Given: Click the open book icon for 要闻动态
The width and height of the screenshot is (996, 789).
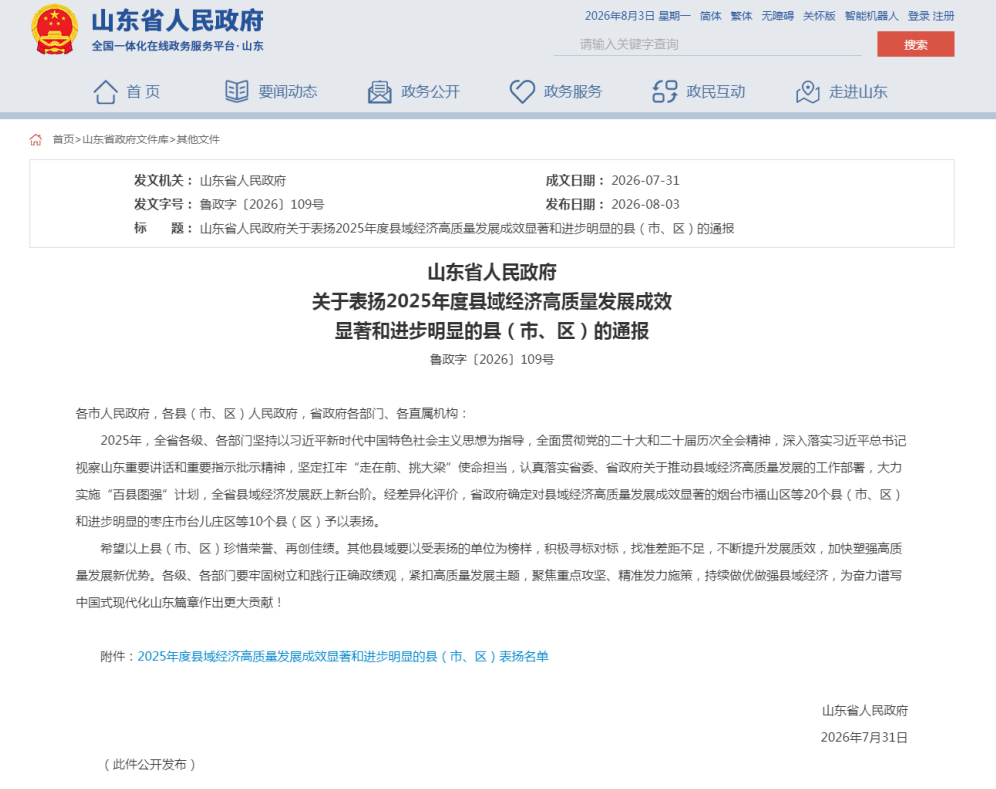Looking at the screenshot, I should tap(237, 91).
